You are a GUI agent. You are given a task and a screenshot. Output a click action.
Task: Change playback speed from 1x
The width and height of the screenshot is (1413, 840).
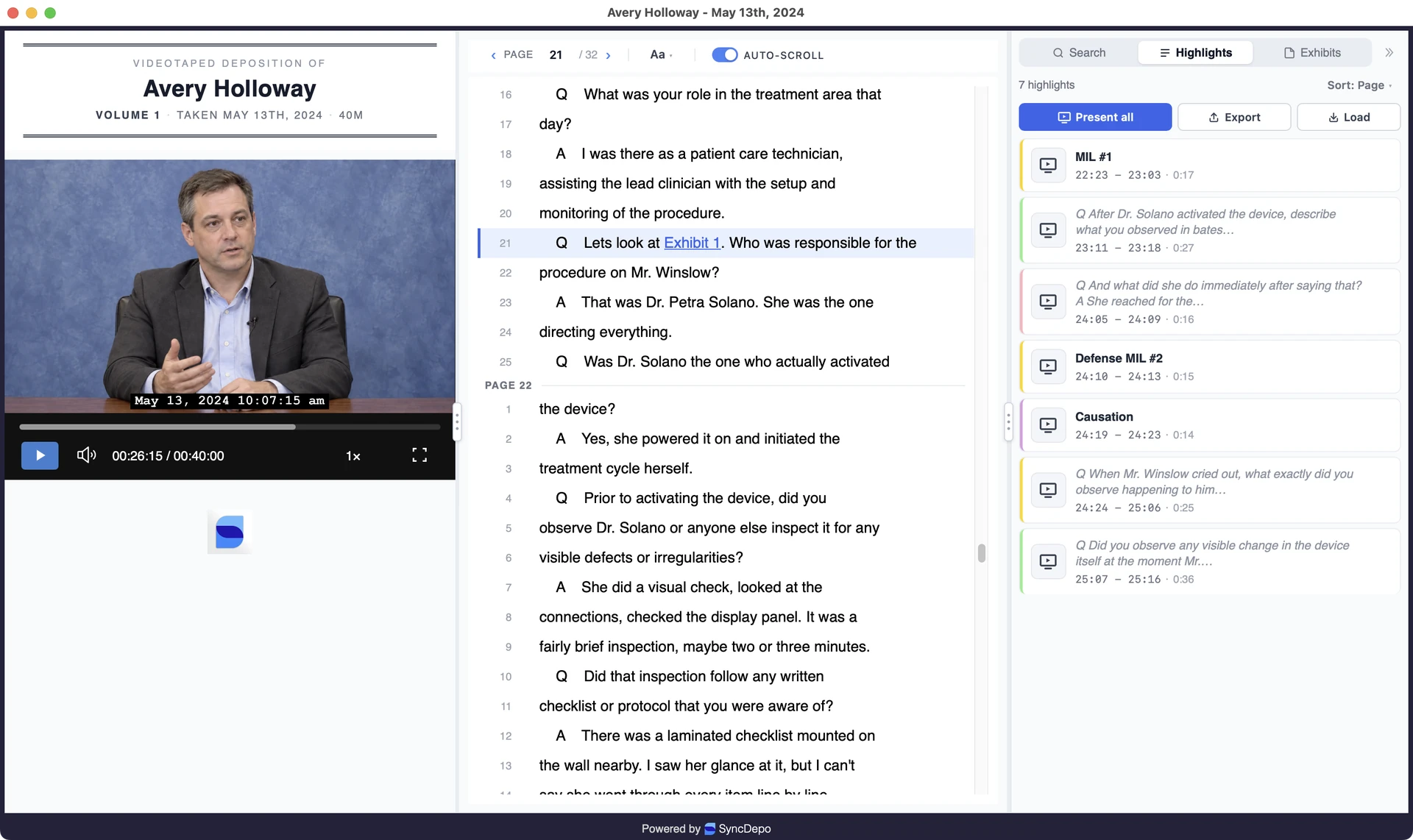point(353,456)
